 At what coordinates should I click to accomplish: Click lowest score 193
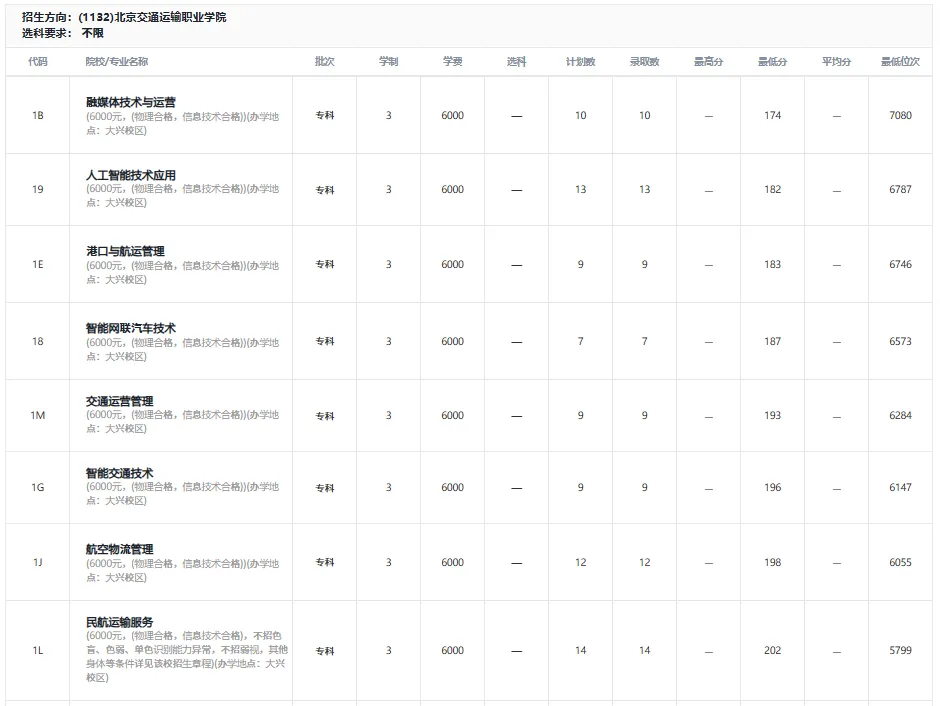coord(772,415)
